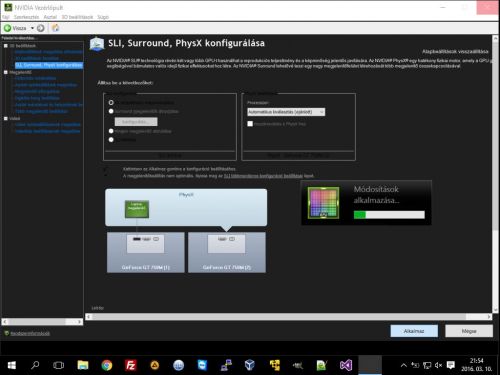This screenshot has height=375, width=500.
Task: Open Több megjelenítő beállítása in the tree
Action: (x=42, y=111)
